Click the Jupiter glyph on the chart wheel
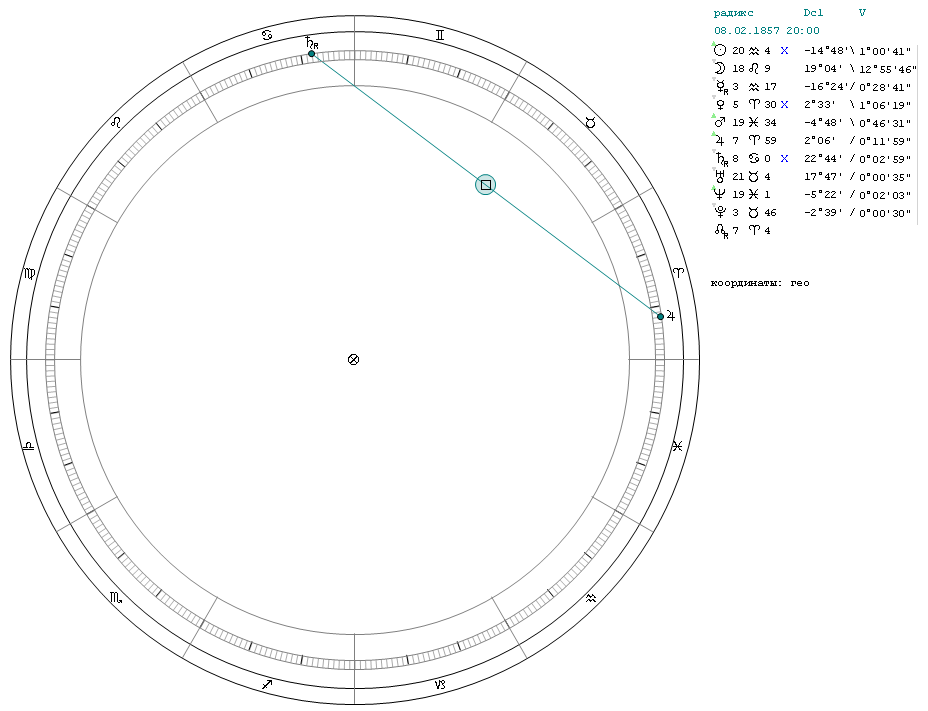This screenshot has height=711, width=928. [x=671, y=316]
